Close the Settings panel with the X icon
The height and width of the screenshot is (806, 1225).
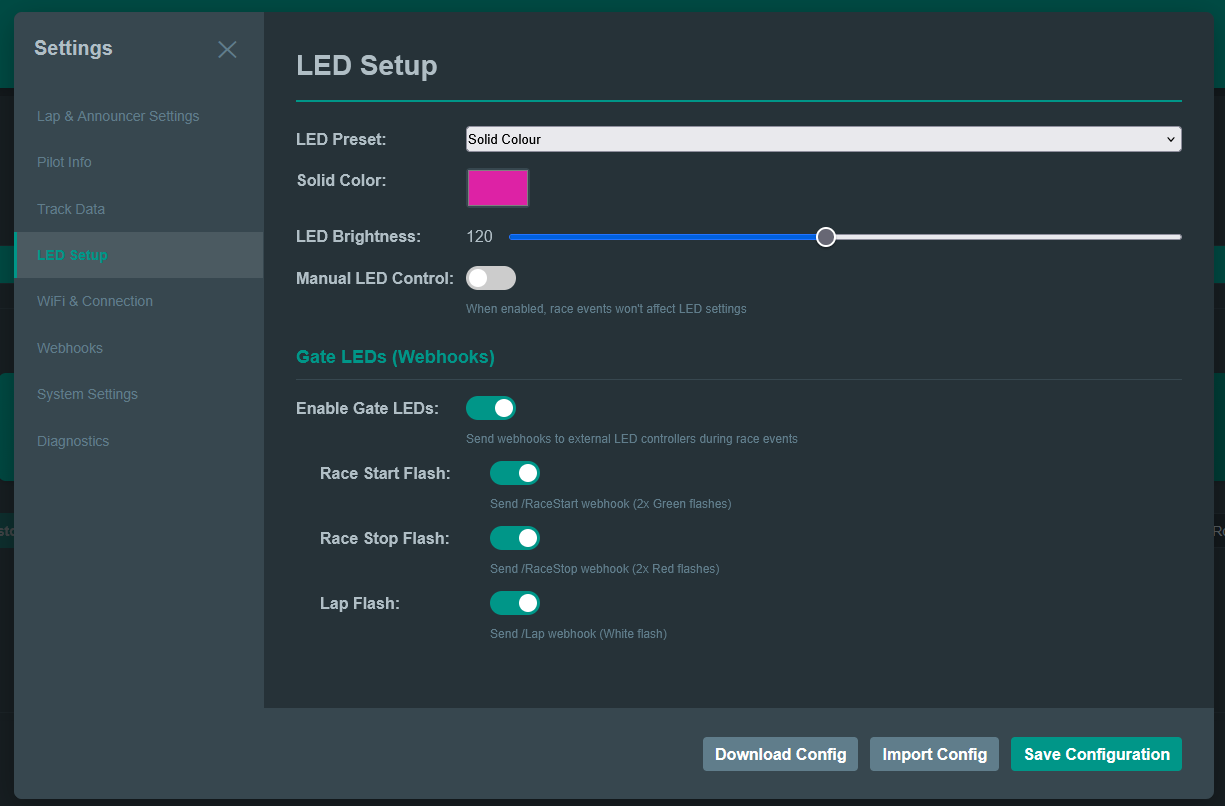coord(227,49)
